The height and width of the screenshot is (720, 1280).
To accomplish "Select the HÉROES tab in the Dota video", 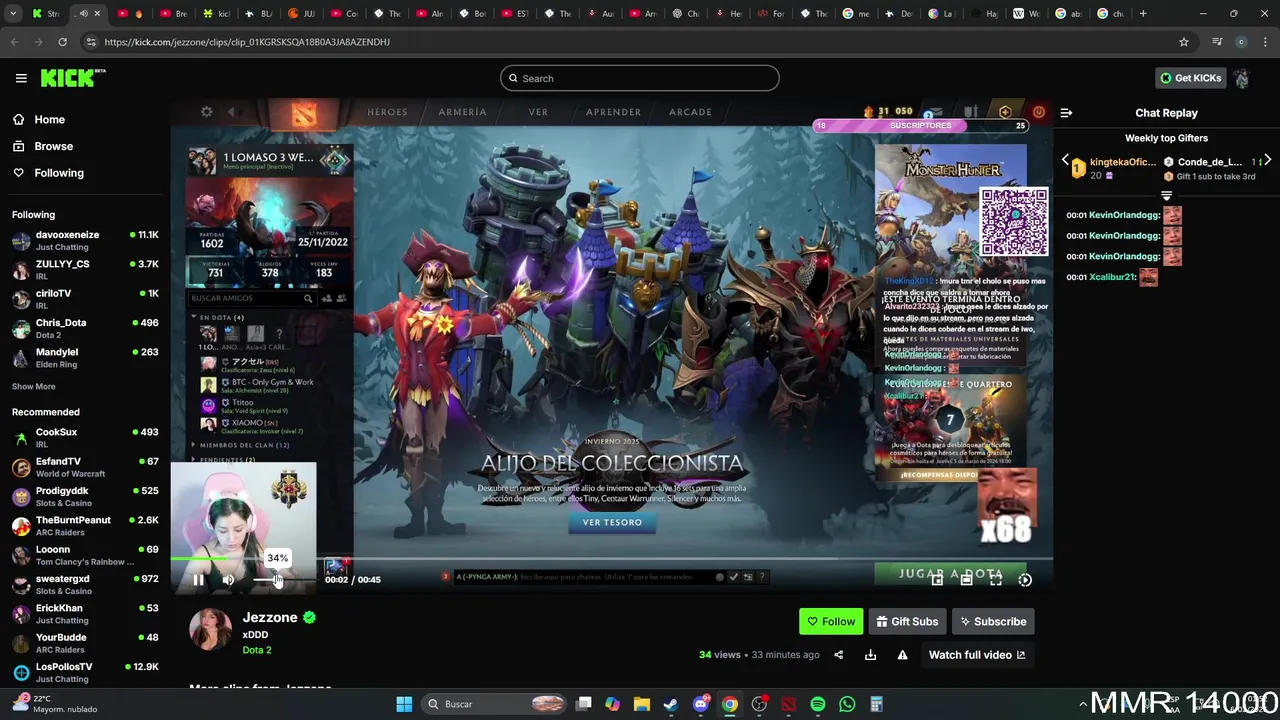I will pos(387,112).
